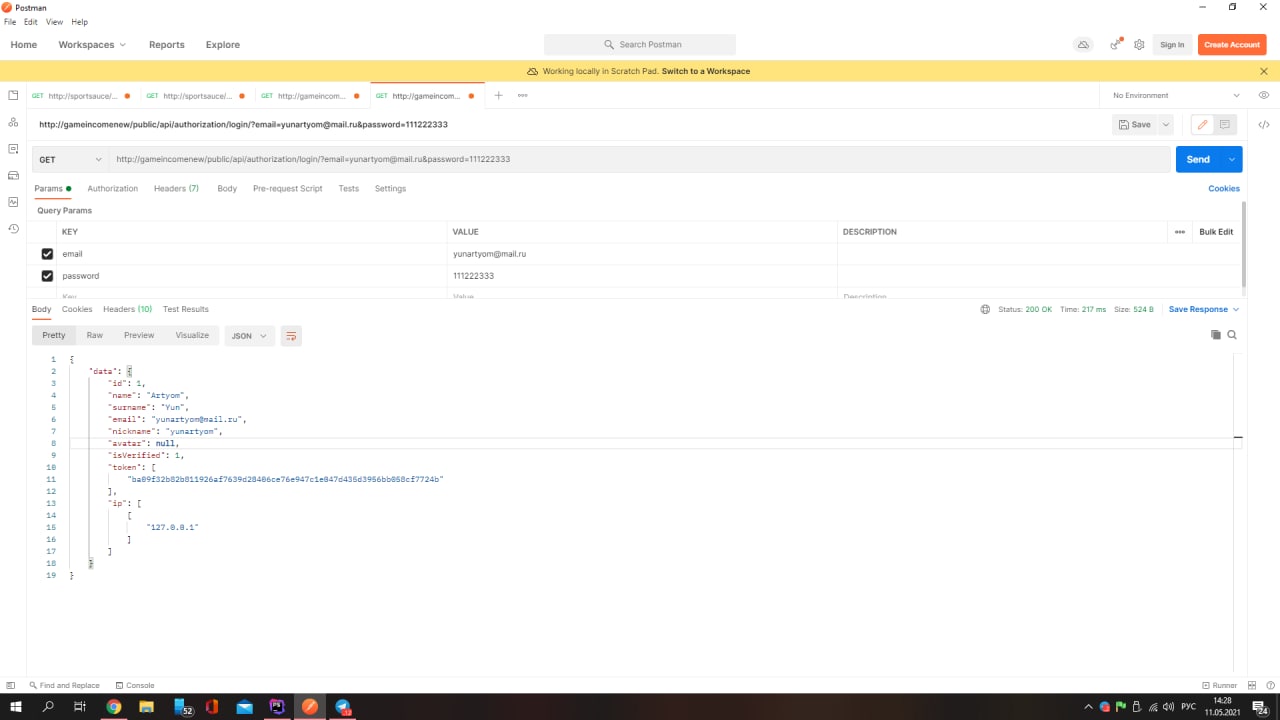This screenshot has height=720, width=1280.
Task: Open the help icon in status bar
Action: (x=1271, y=685)
